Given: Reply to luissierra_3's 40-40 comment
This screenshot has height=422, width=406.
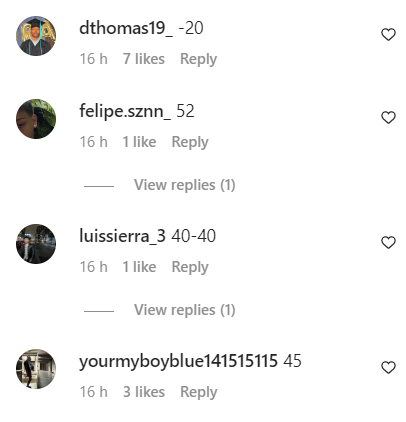Looking at the screenshot, I should pyautogui.click(x=190, y=267).
